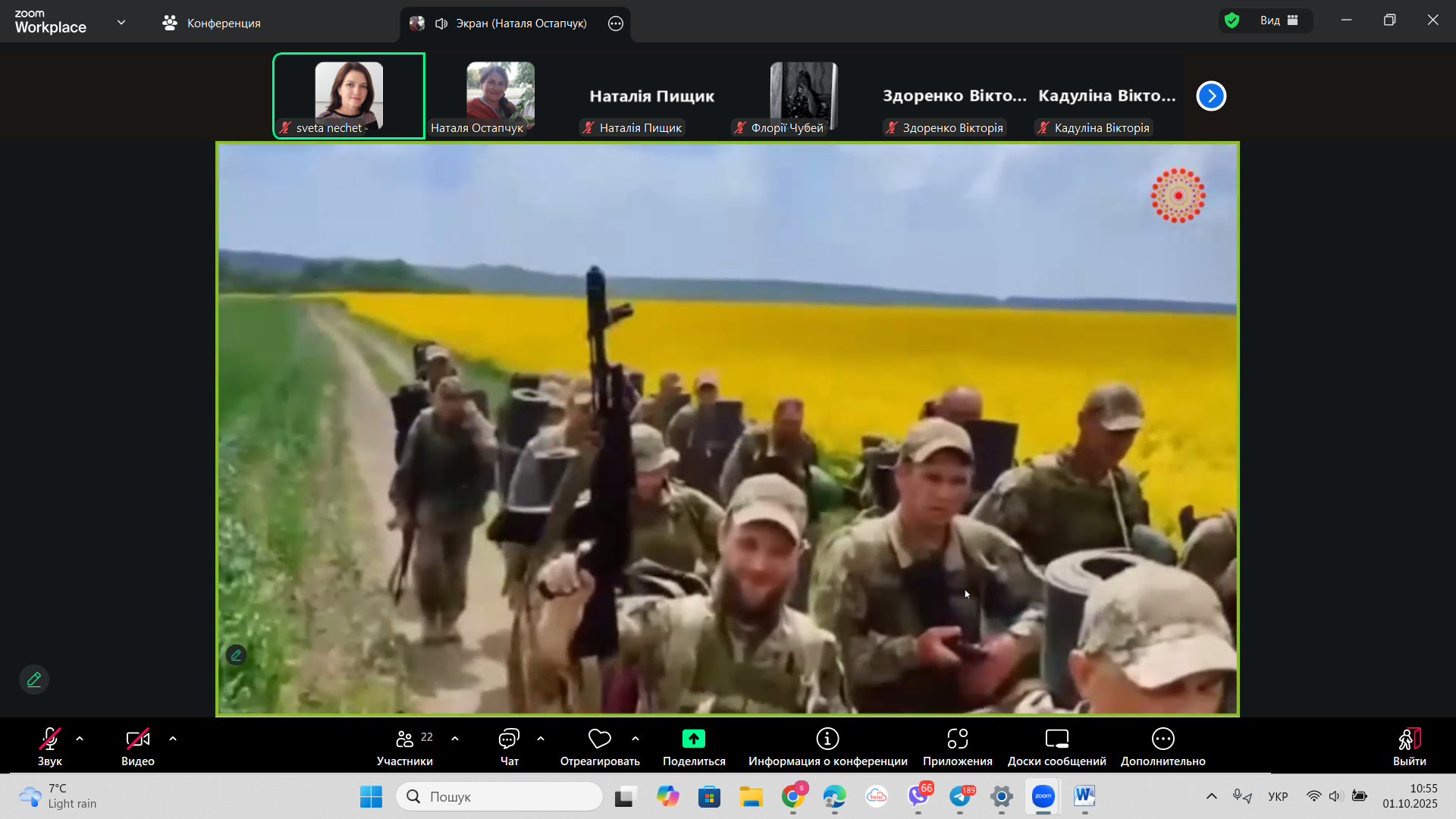The height and width of the screenshot is (819, 1456).
Task: Unmute the microphone Sound button
Action: (x=50, y=739)
